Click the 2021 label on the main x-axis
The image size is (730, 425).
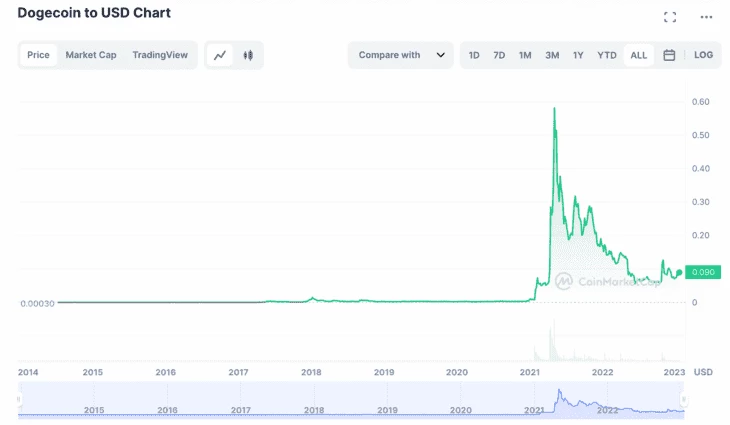tap(530, 372)
